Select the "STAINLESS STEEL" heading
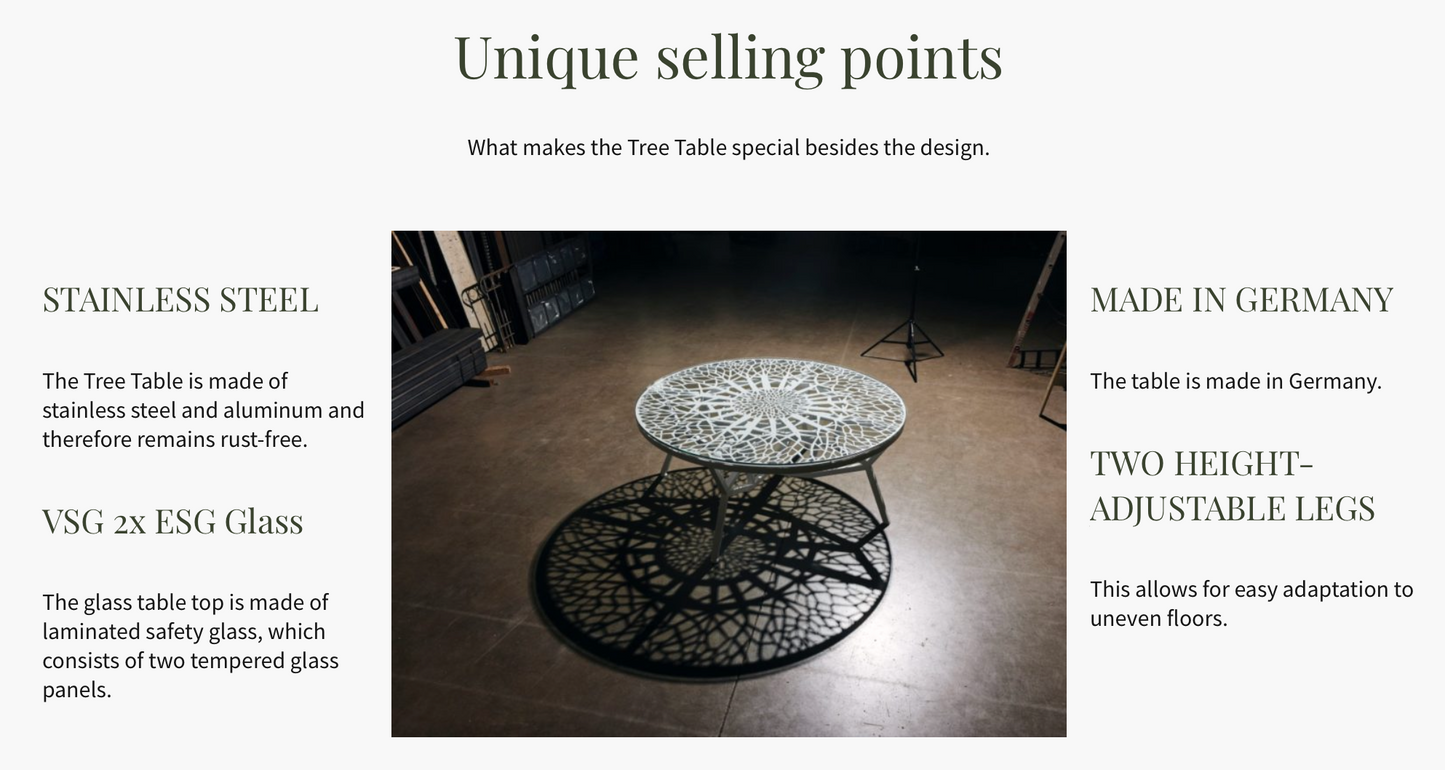 pyautogui.click(x=180, y=299)
